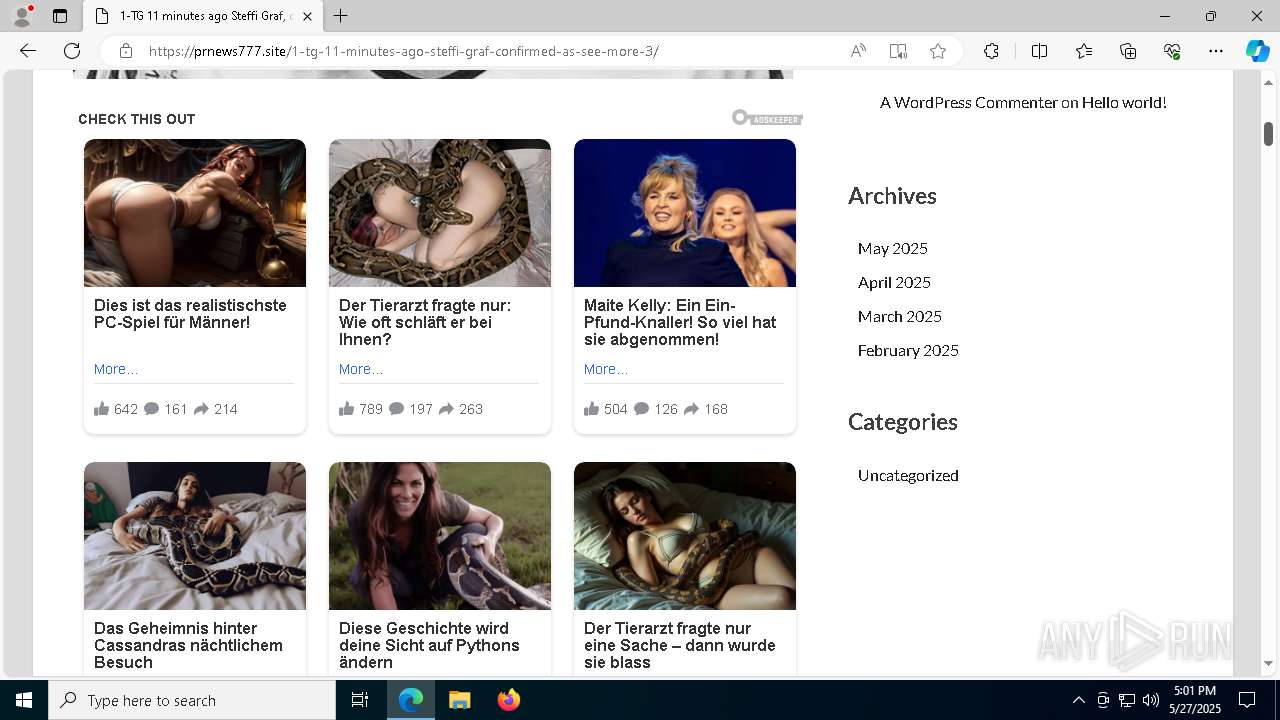The image size is (1280, 720).
Task: Click comment icon showing 126
Action: [642, 408]
